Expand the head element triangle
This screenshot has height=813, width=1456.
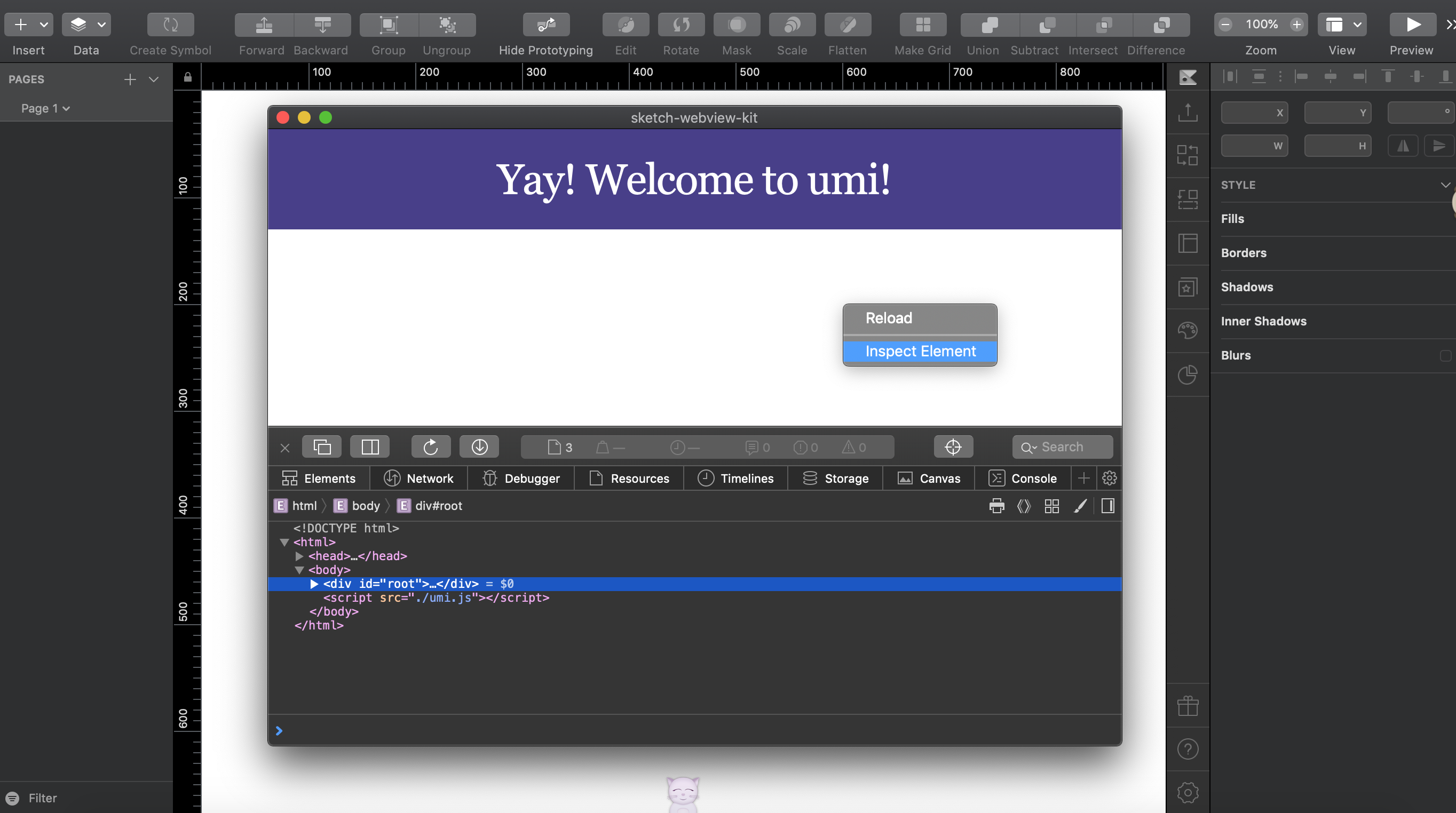pos(299,556)
